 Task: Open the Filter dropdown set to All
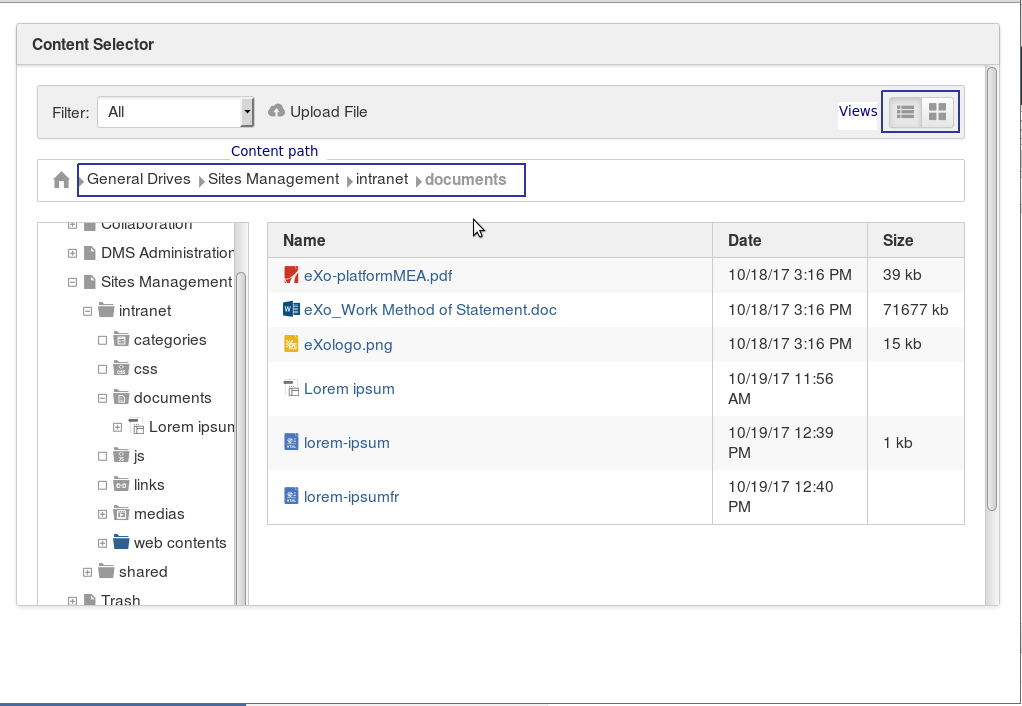[x=175, y=112]
